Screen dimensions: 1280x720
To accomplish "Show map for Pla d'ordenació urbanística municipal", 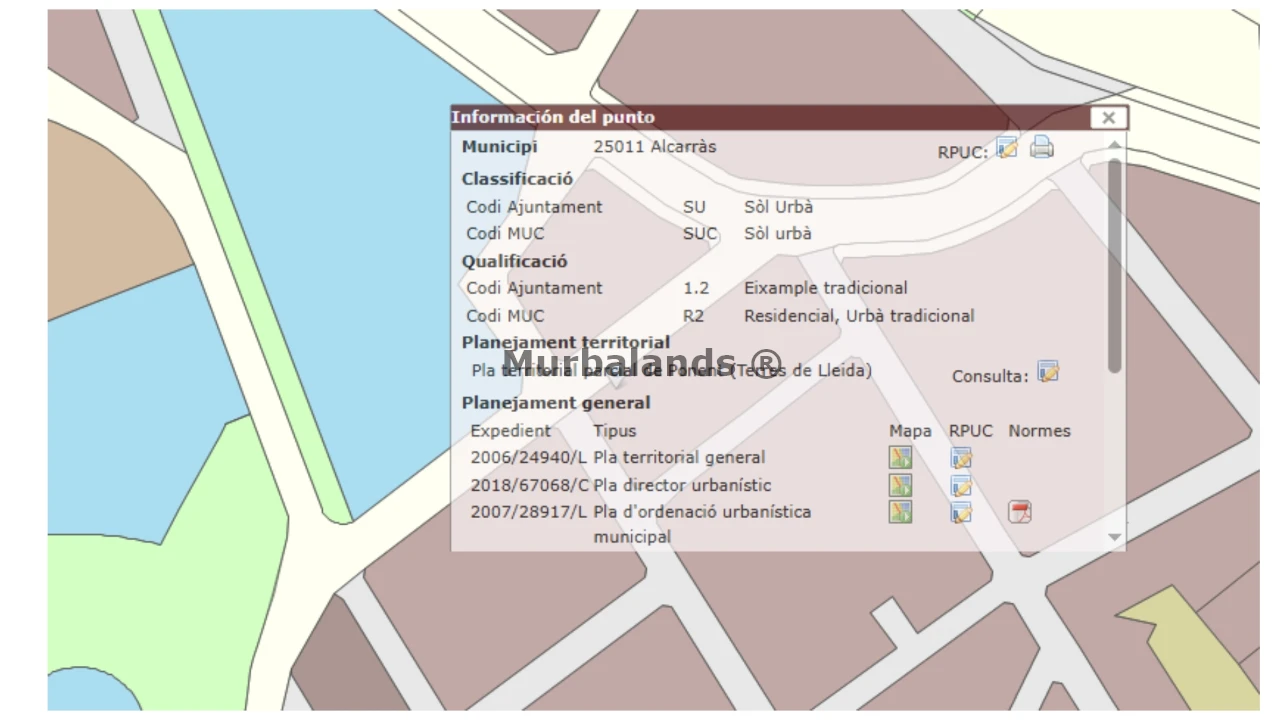I will pos(901,512).
